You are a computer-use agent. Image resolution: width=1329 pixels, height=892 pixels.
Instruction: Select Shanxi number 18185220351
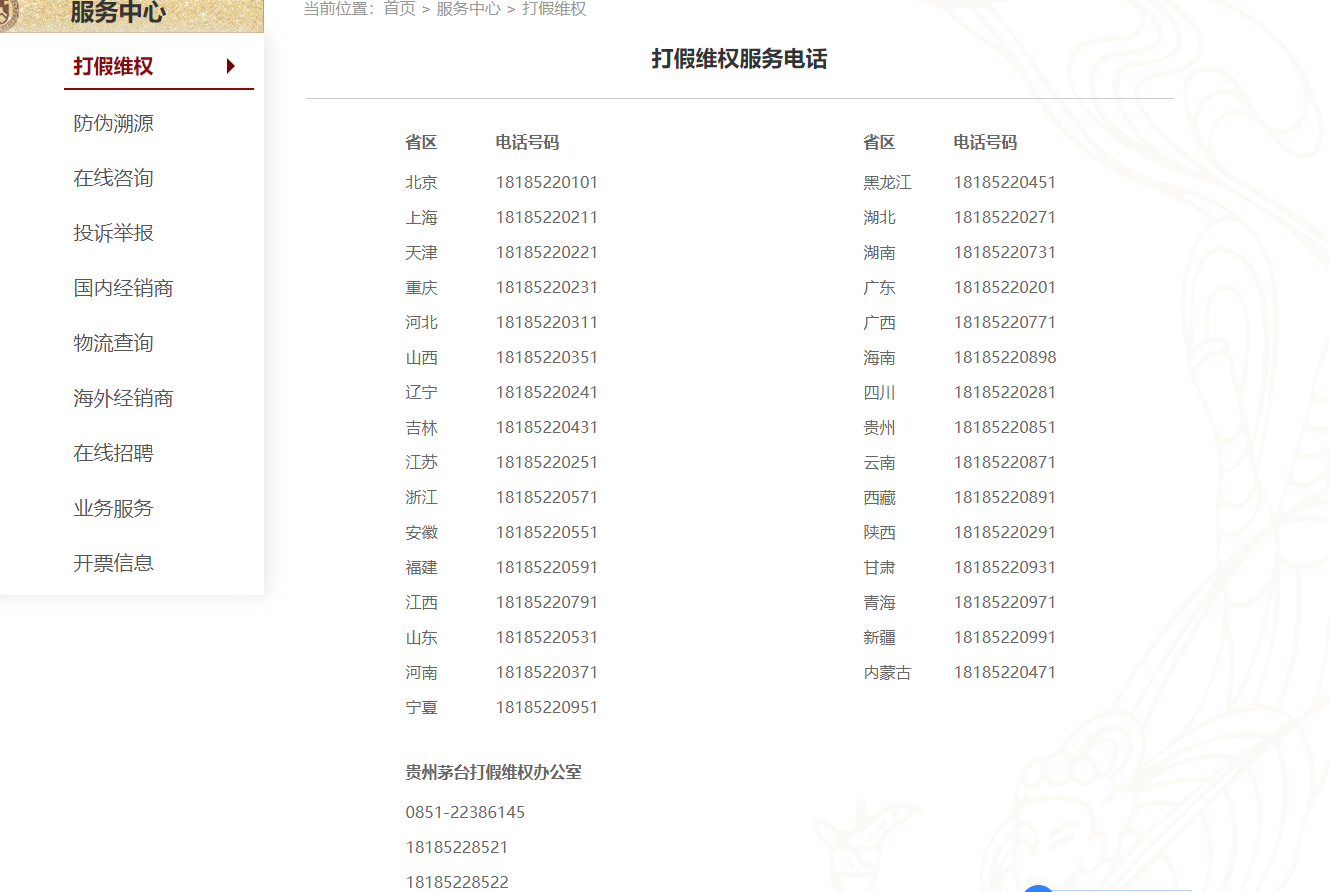pyautogui.click(x=547, y=357)
